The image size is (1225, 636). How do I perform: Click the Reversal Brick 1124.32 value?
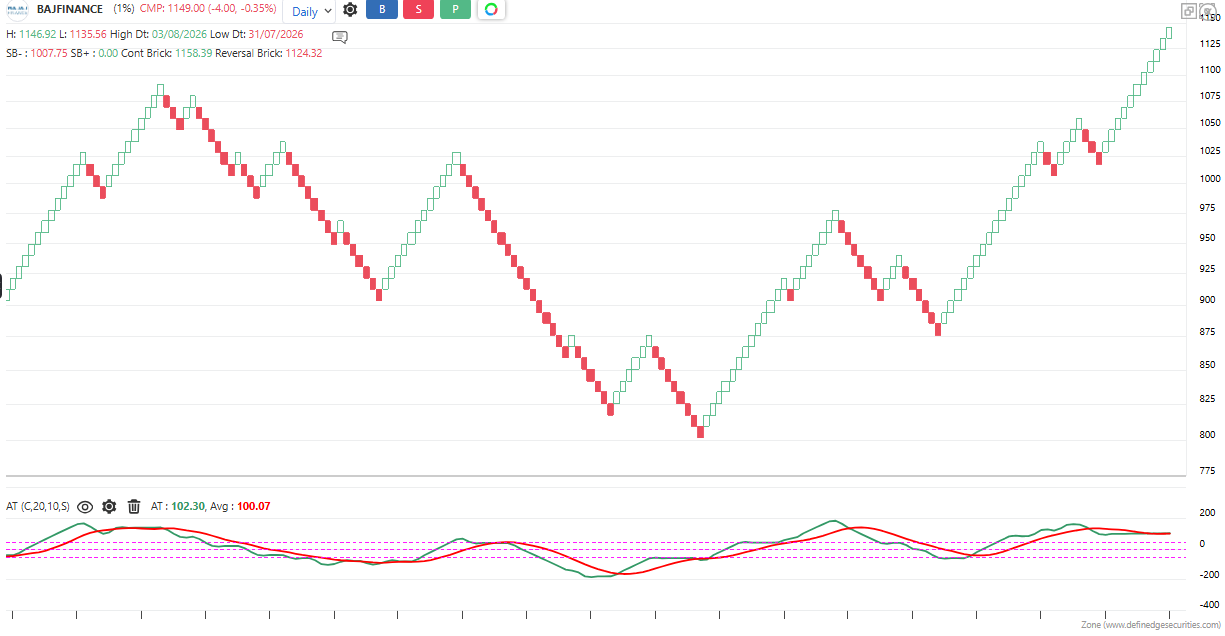(303, 53)
